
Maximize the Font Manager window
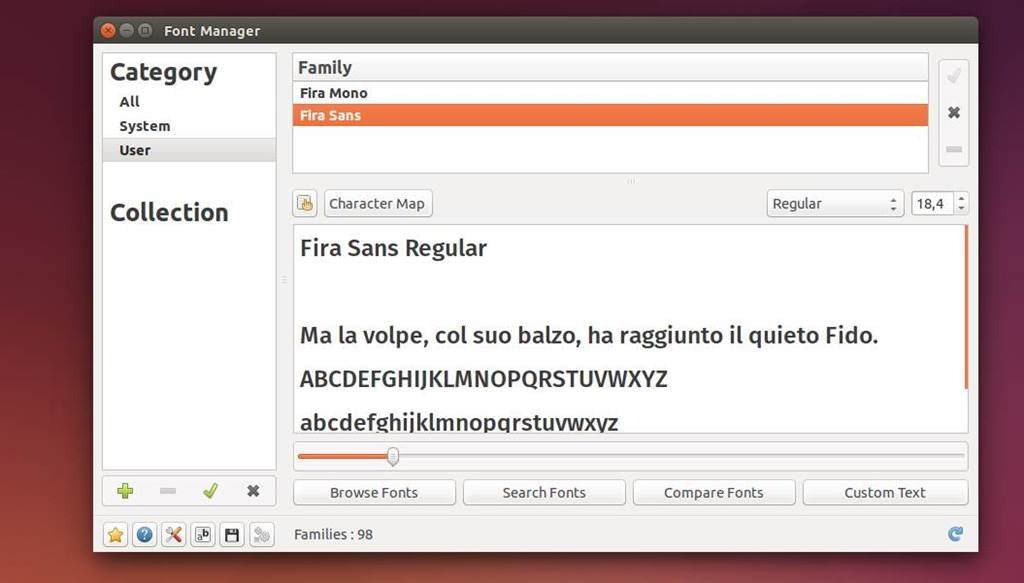click(x=145, y=30)
